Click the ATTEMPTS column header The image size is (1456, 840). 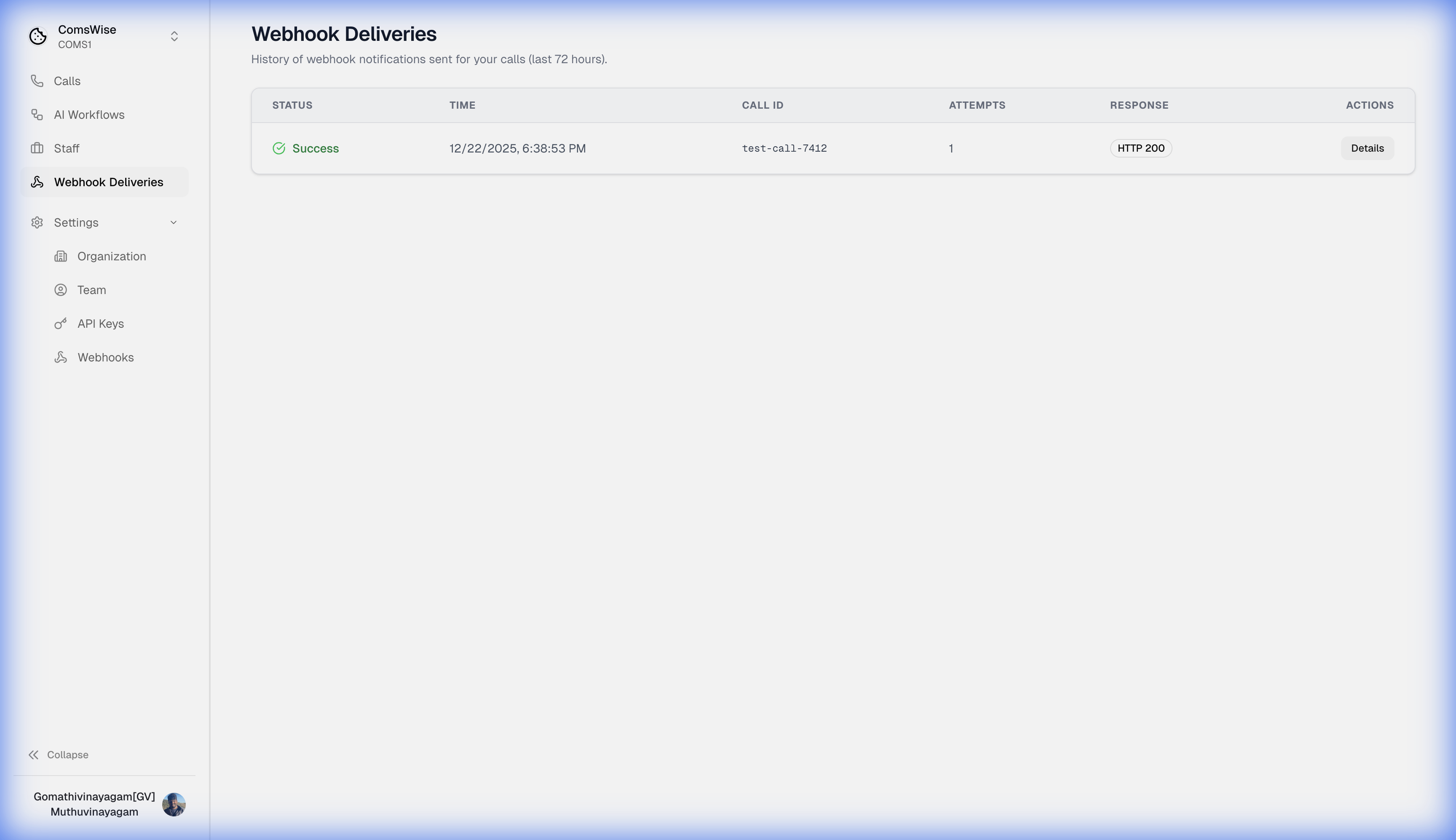click(977, 105)
